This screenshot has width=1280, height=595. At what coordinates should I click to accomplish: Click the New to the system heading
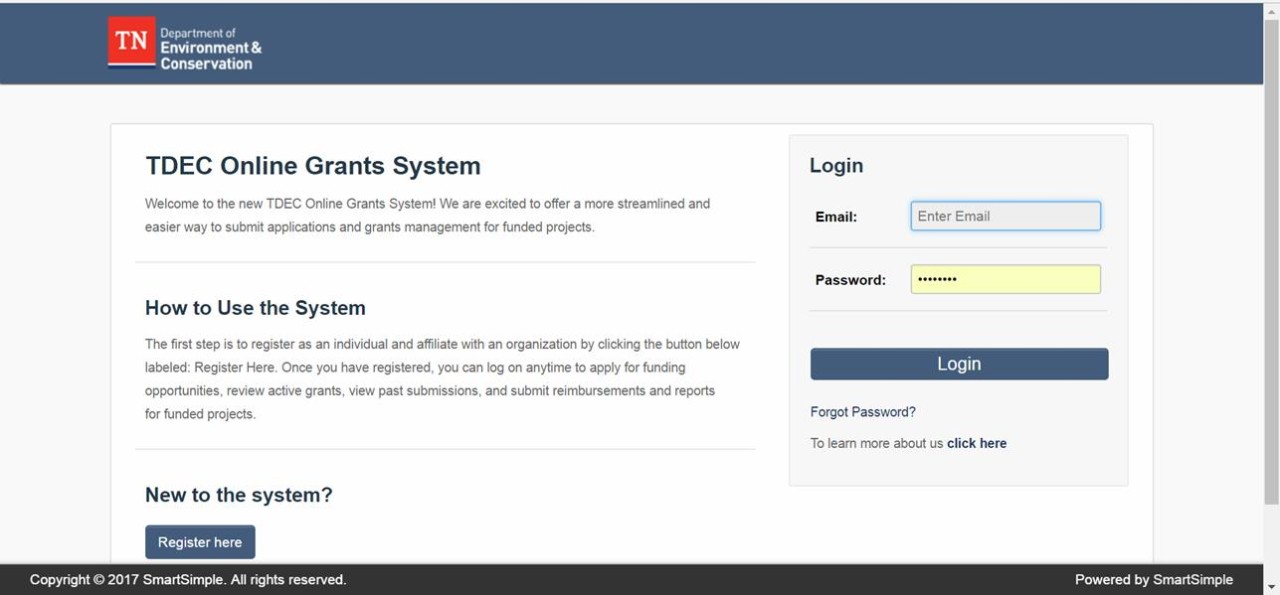238,494
